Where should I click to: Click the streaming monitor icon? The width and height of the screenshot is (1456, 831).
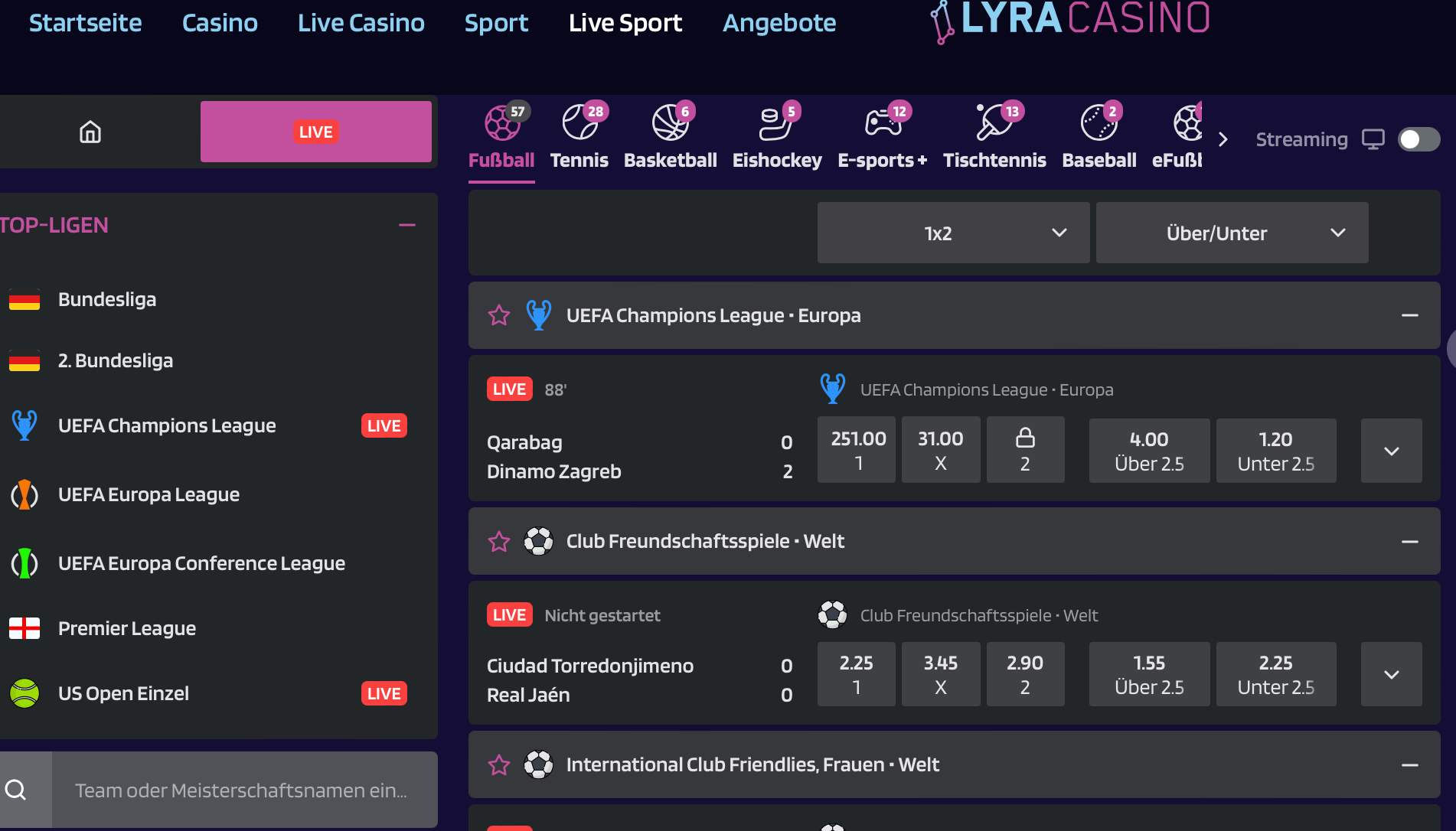tap(1373, 139)
